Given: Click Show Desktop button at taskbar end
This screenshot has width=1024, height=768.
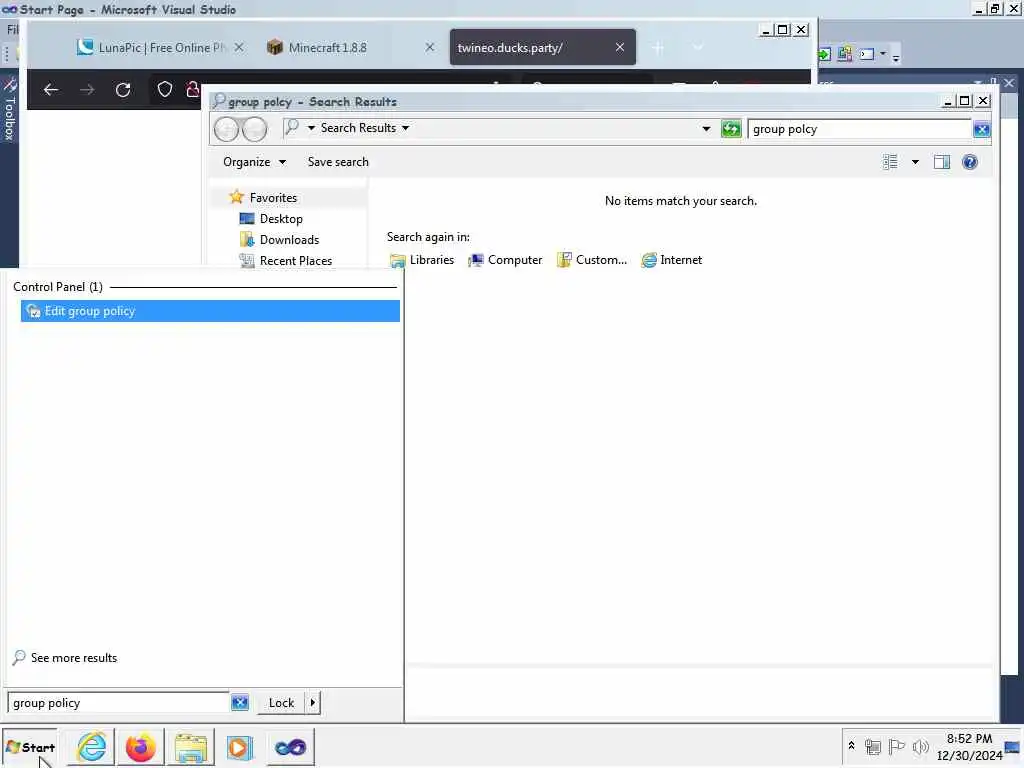Looking at the screenshot, I should point(1012,747).
